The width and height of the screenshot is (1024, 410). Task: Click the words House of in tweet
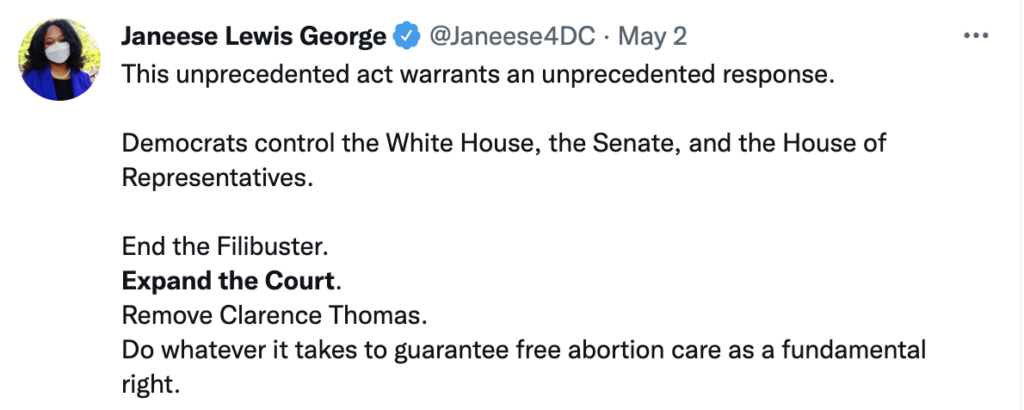(x=838, y=144)
